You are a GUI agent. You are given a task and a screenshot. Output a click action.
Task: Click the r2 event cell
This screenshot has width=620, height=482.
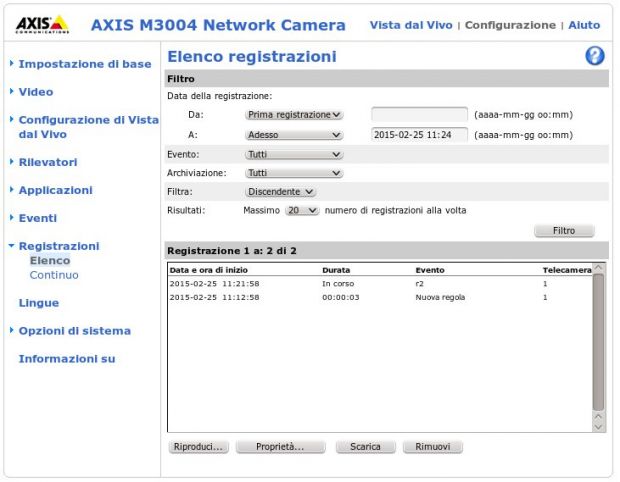click(420, 284)
